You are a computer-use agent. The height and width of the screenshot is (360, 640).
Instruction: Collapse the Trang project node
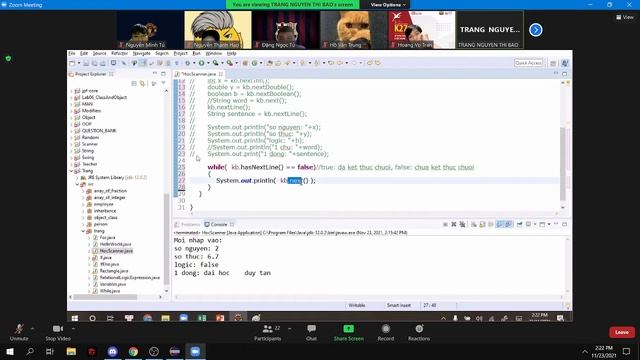click(71, 171)
